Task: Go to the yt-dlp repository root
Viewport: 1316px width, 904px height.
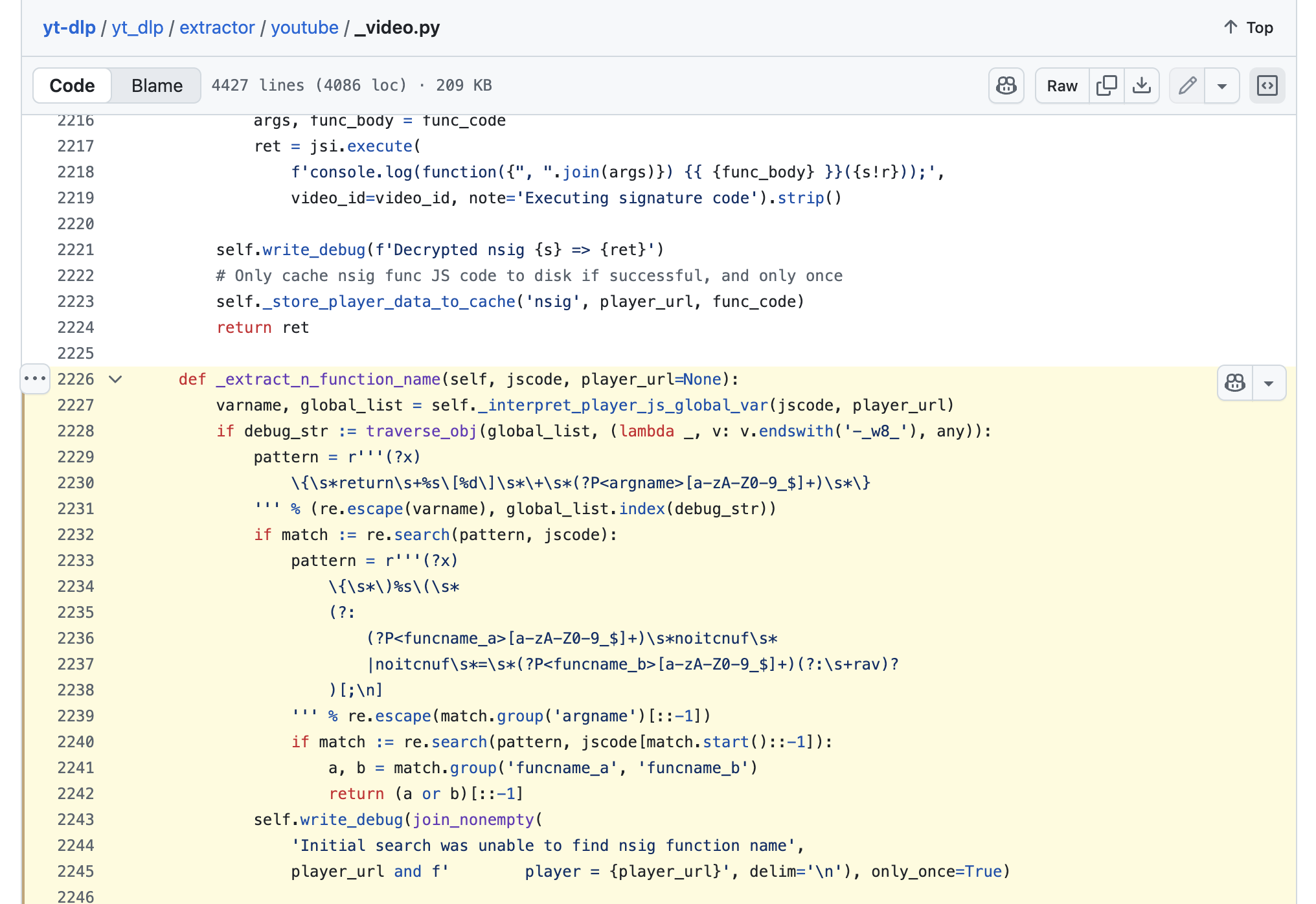Action: [69, 28]
